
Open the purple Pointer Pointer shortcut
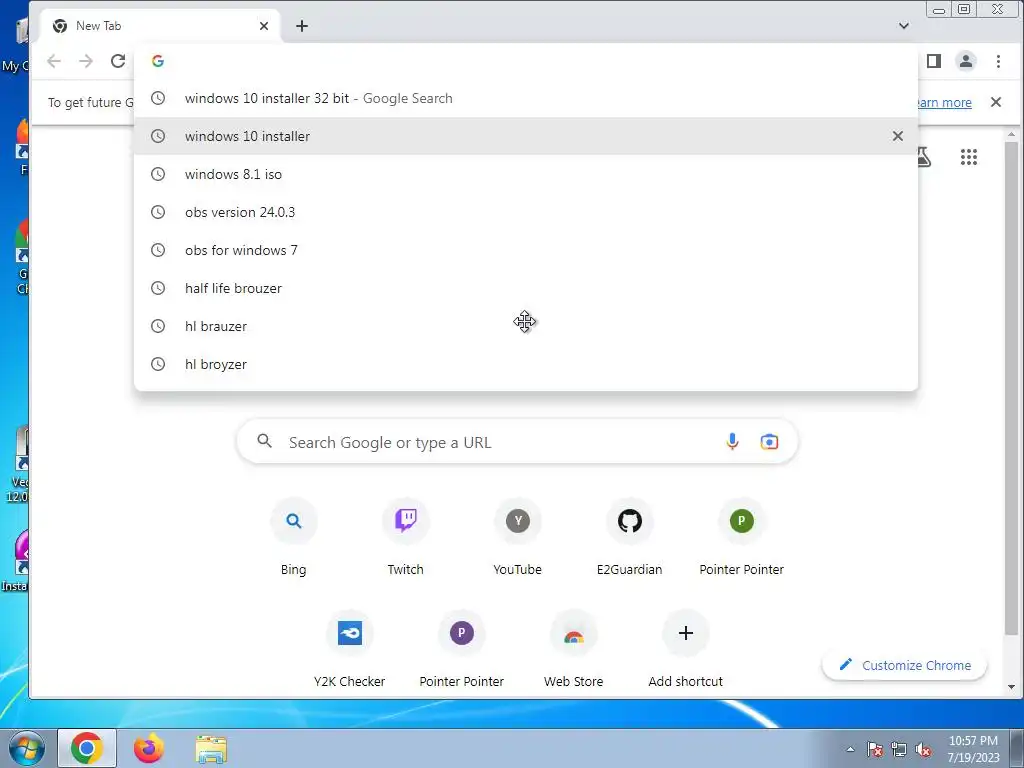(462, 650)
